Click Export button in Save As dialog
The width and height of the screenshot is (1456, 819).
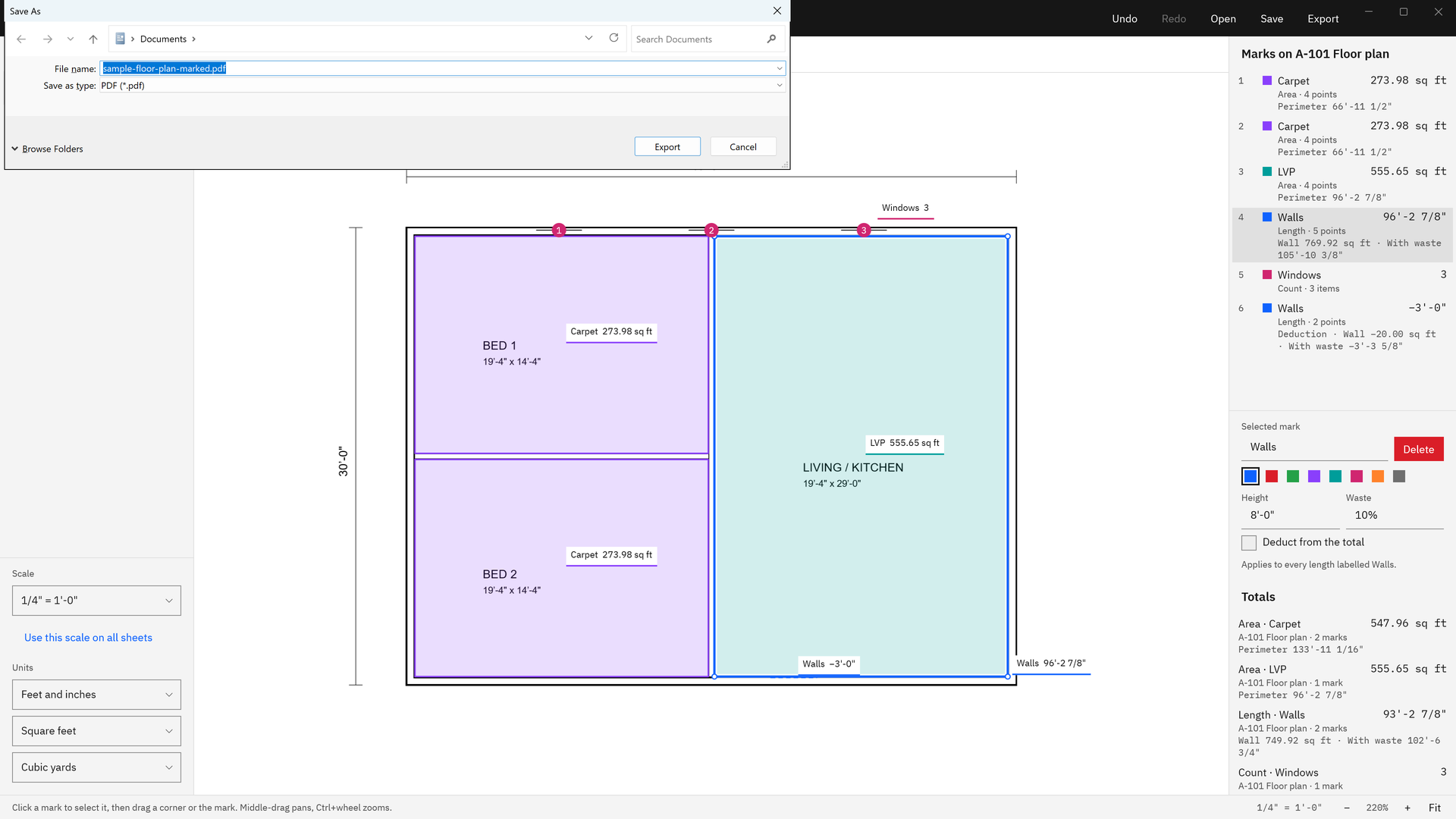click(x=667, y=147)
